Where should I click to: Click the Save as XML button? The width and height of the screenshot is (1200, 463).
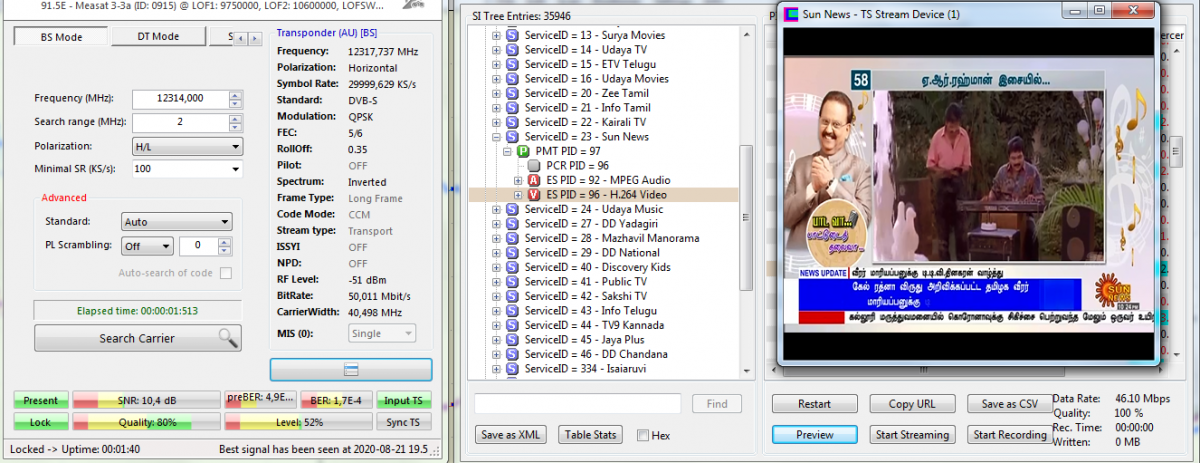[512, 435]
